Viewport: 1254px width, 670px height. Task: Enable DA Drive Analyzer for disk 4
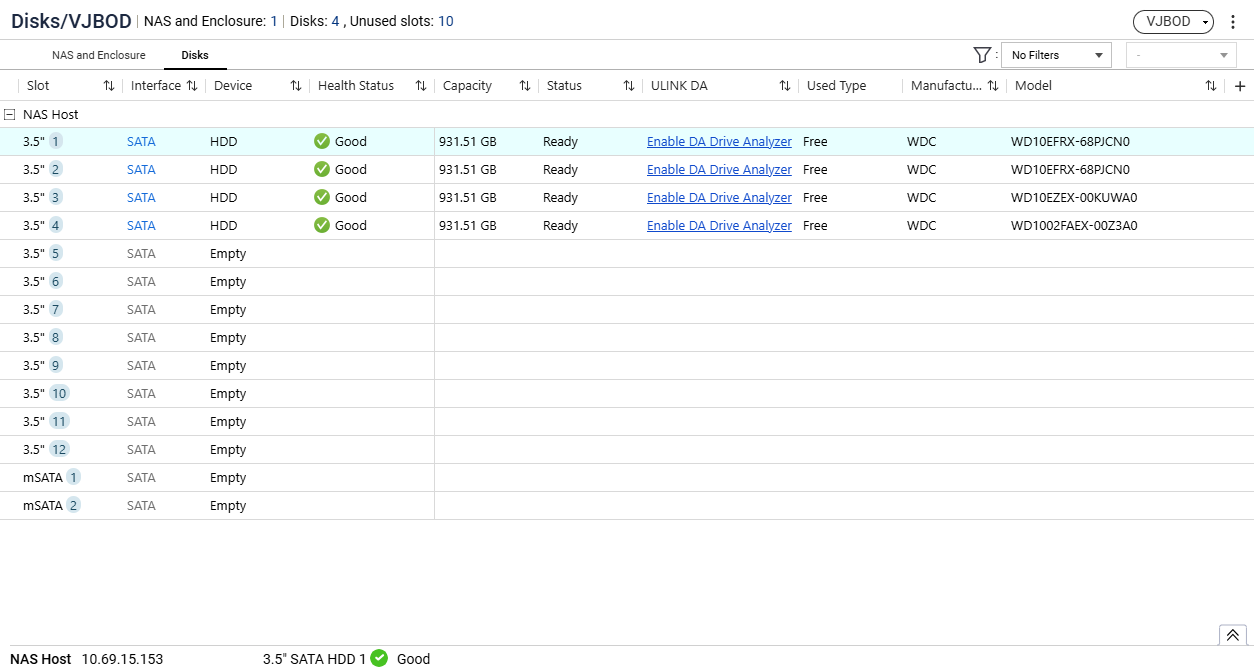[719, 226]
